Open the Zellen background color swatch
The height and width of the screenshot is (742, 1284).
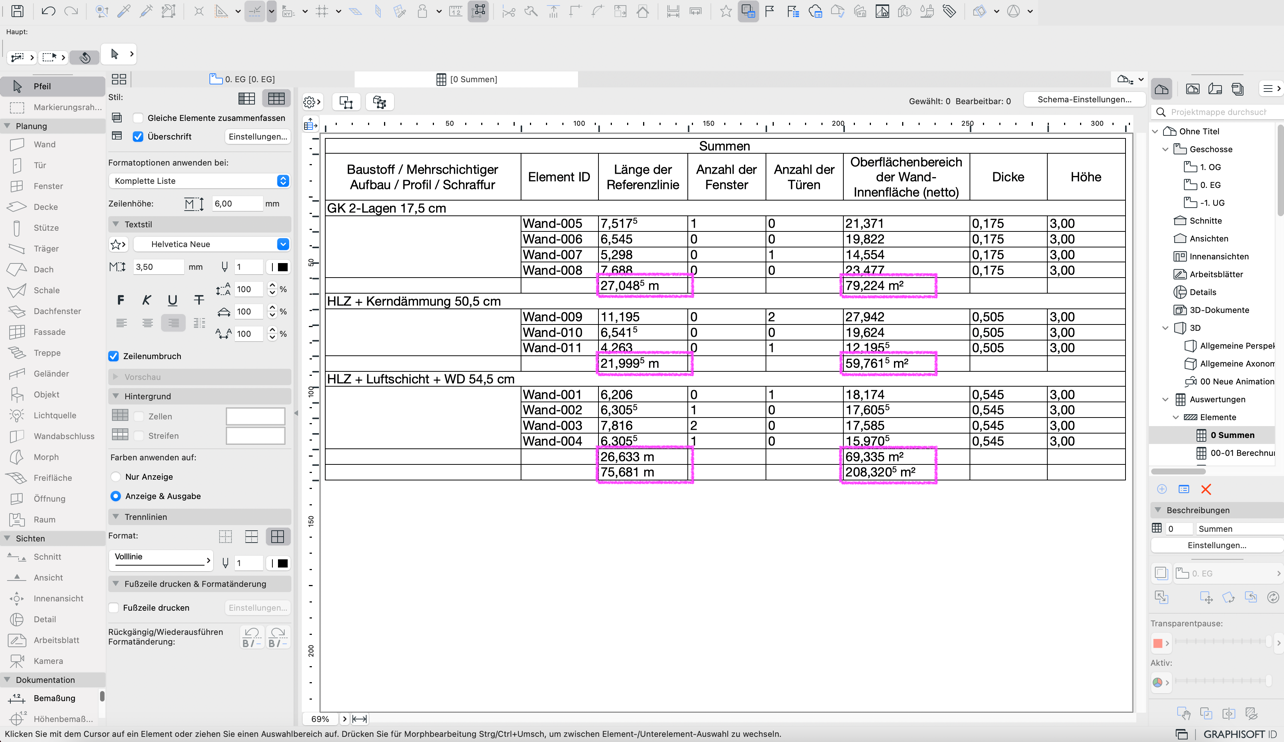pos(256,416)
